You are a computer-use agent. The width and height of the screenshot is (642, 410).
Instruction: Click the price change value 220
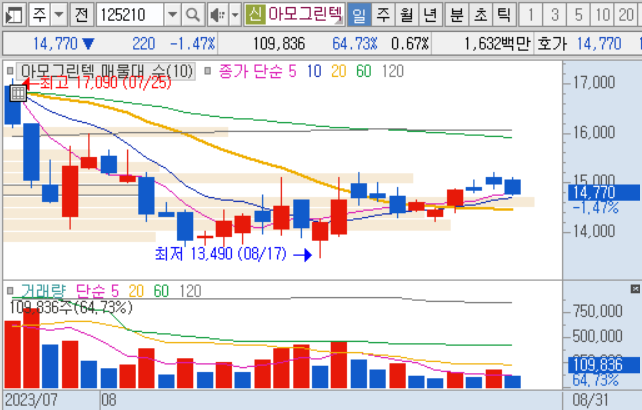pos(144,43)
